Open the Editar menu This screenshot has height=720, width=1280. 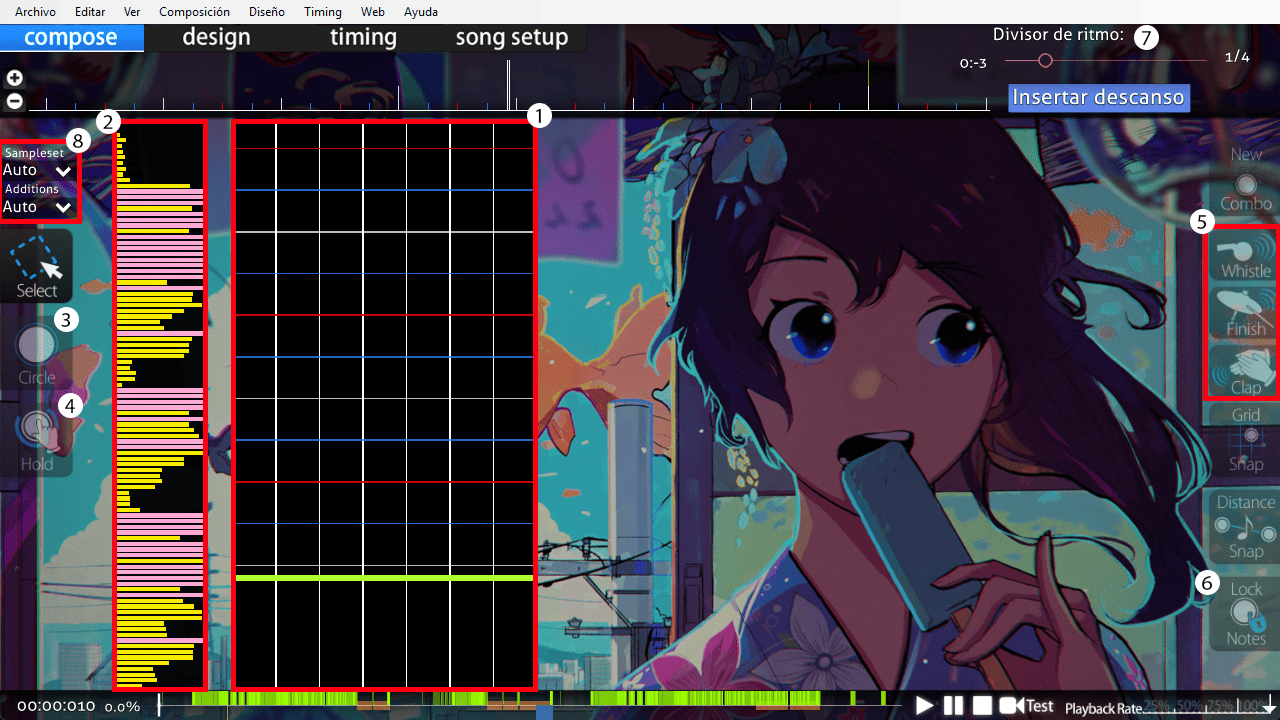click(x=90, y=12)
